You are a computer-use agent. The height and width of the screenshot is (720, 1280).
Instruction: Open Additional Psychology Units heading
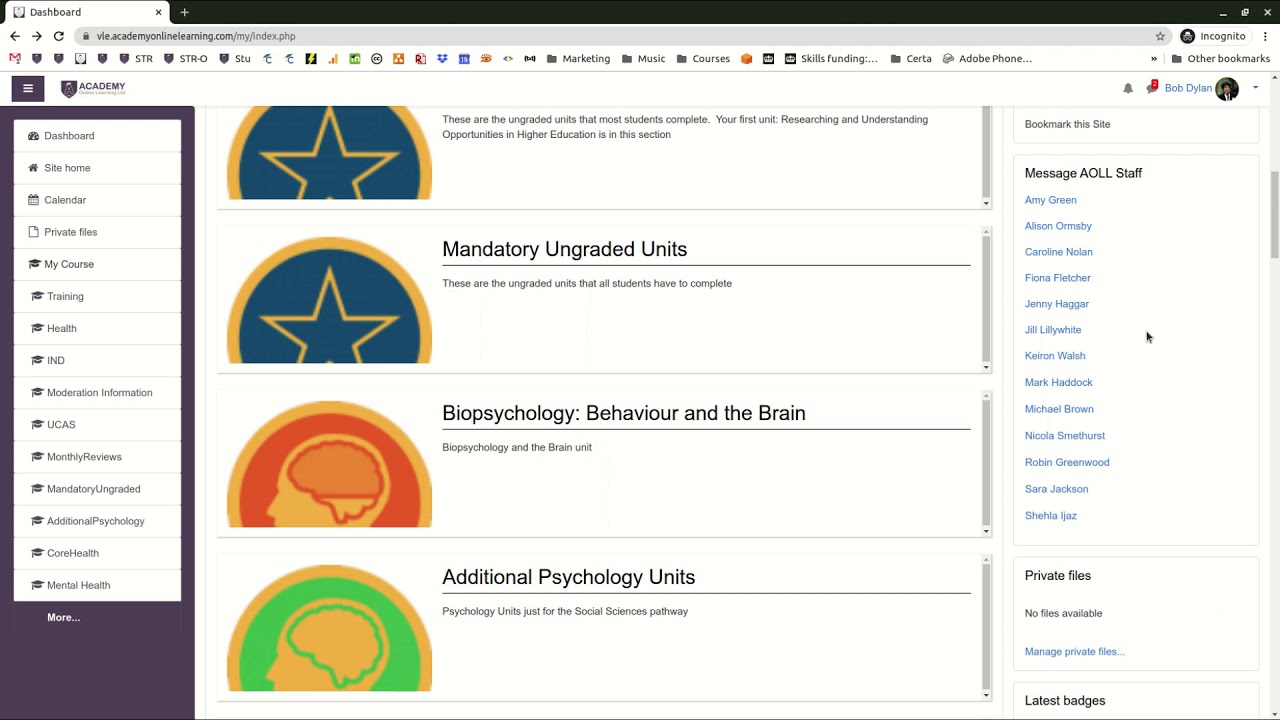(x=568, y=577)
